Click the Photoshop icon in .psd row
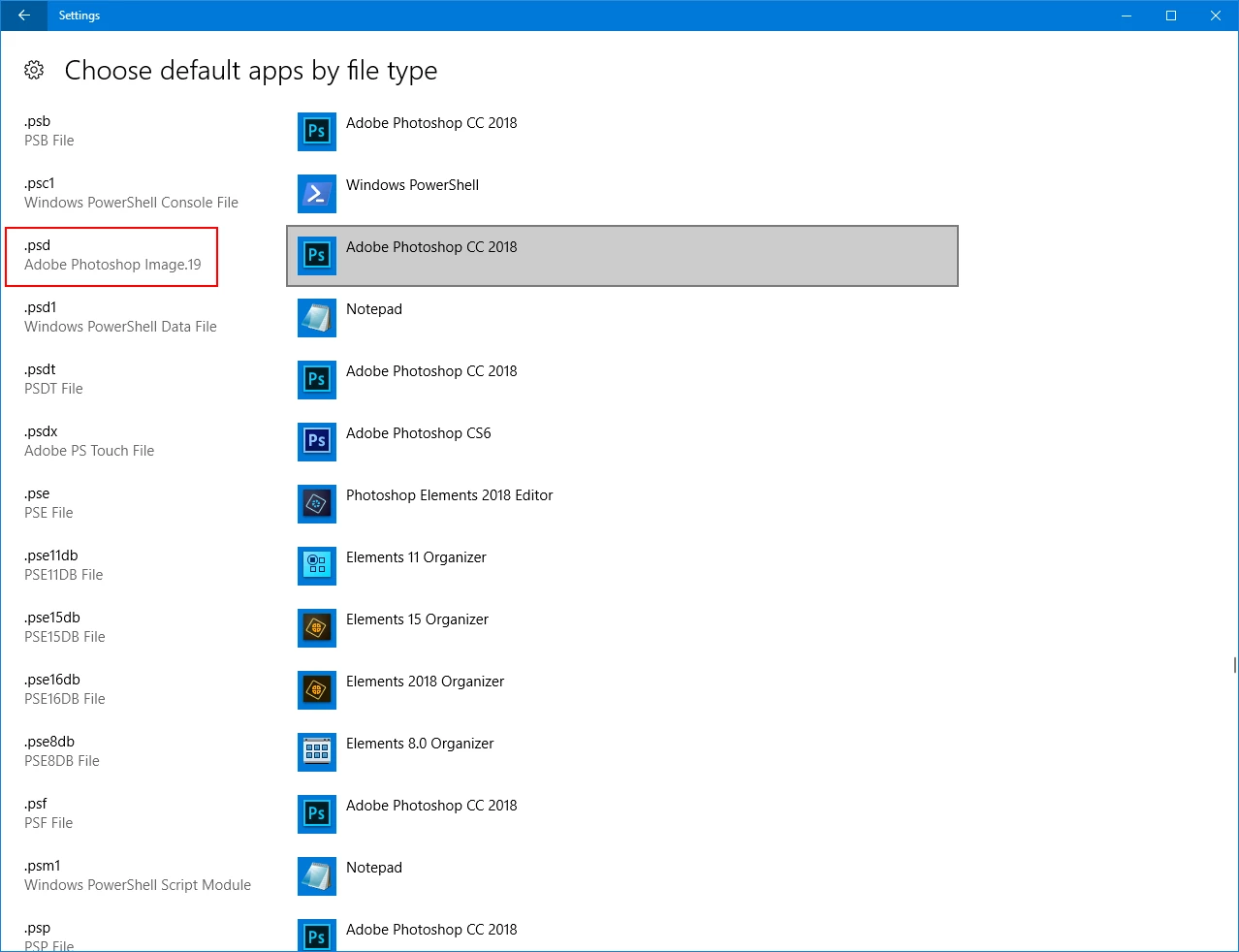The image size is (1239, 952). coord(317,256)
